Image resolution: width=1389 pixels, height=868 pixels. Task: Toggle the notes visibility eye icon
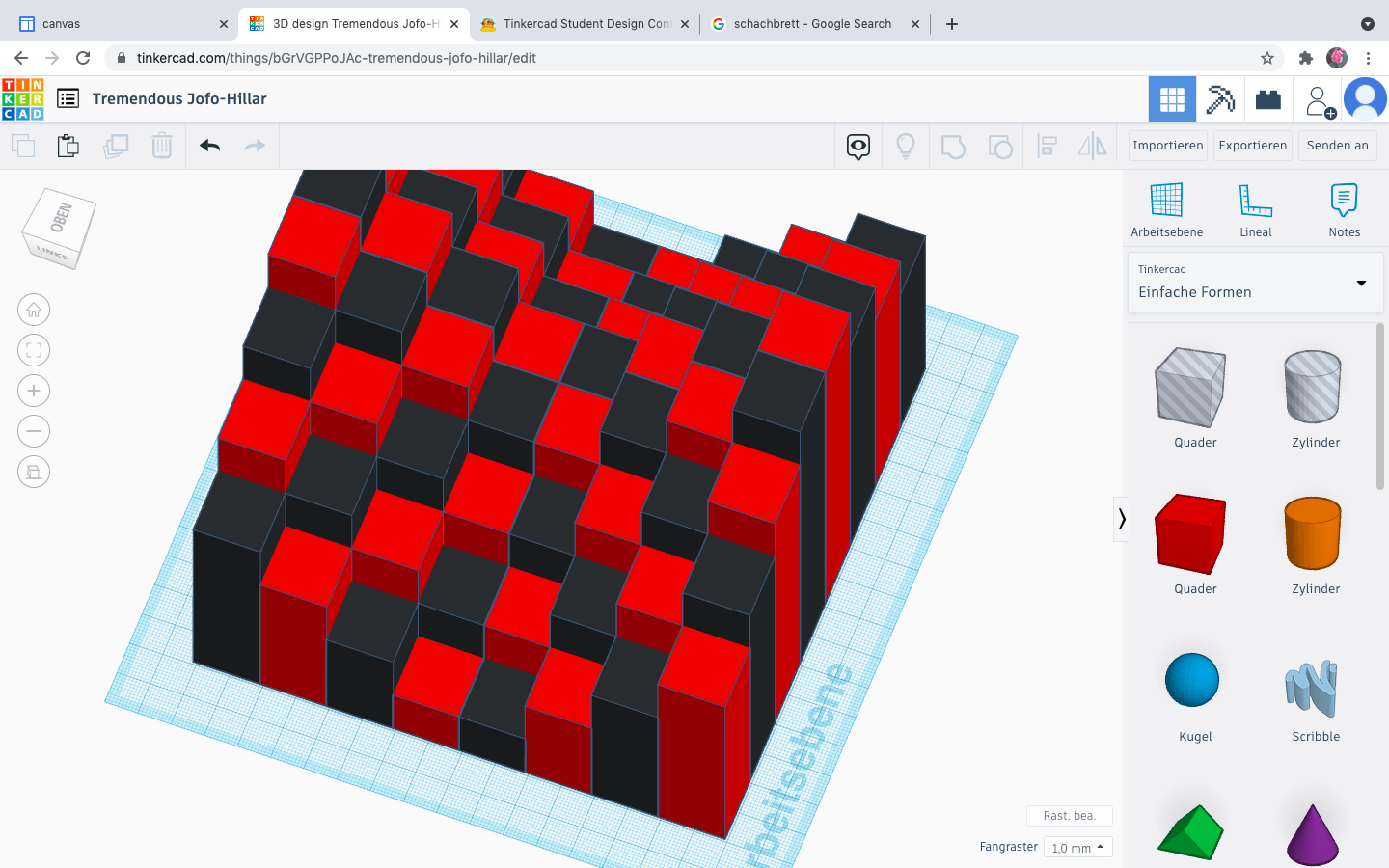[858, 147]
